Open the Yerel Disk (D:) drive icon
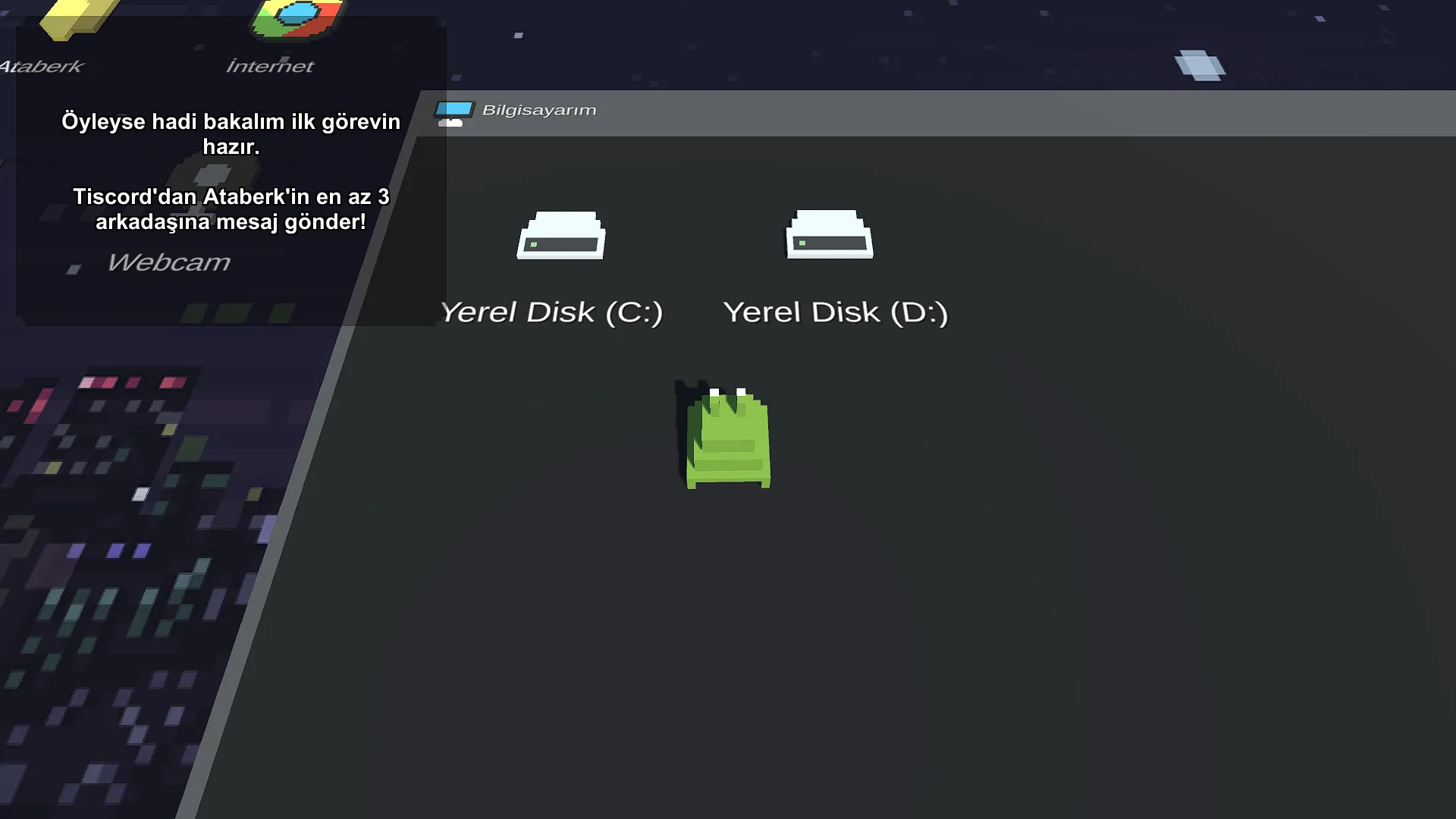The width and height of the screenshot is (1456, 819). (x=829, y=234)
